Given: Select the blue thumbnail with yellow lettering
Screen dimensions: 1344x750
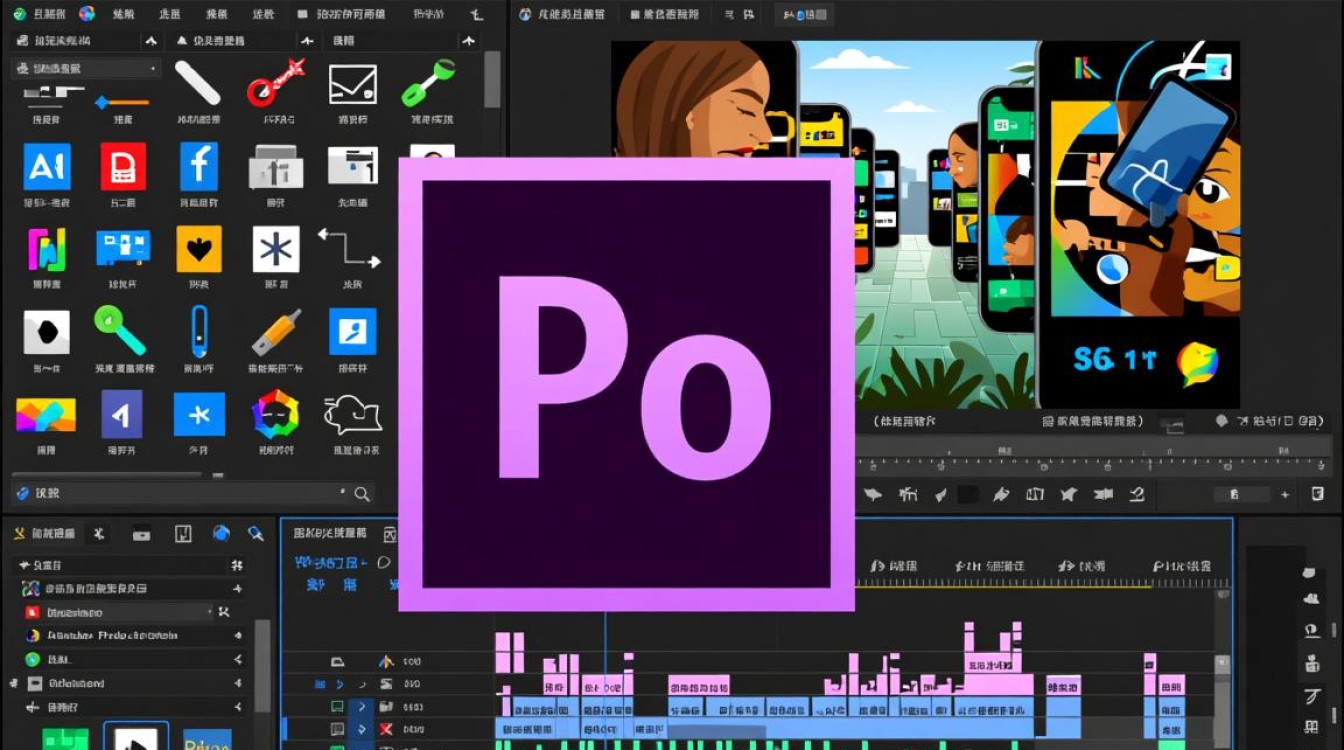Looking at the screenshot, I should (207, 739).
